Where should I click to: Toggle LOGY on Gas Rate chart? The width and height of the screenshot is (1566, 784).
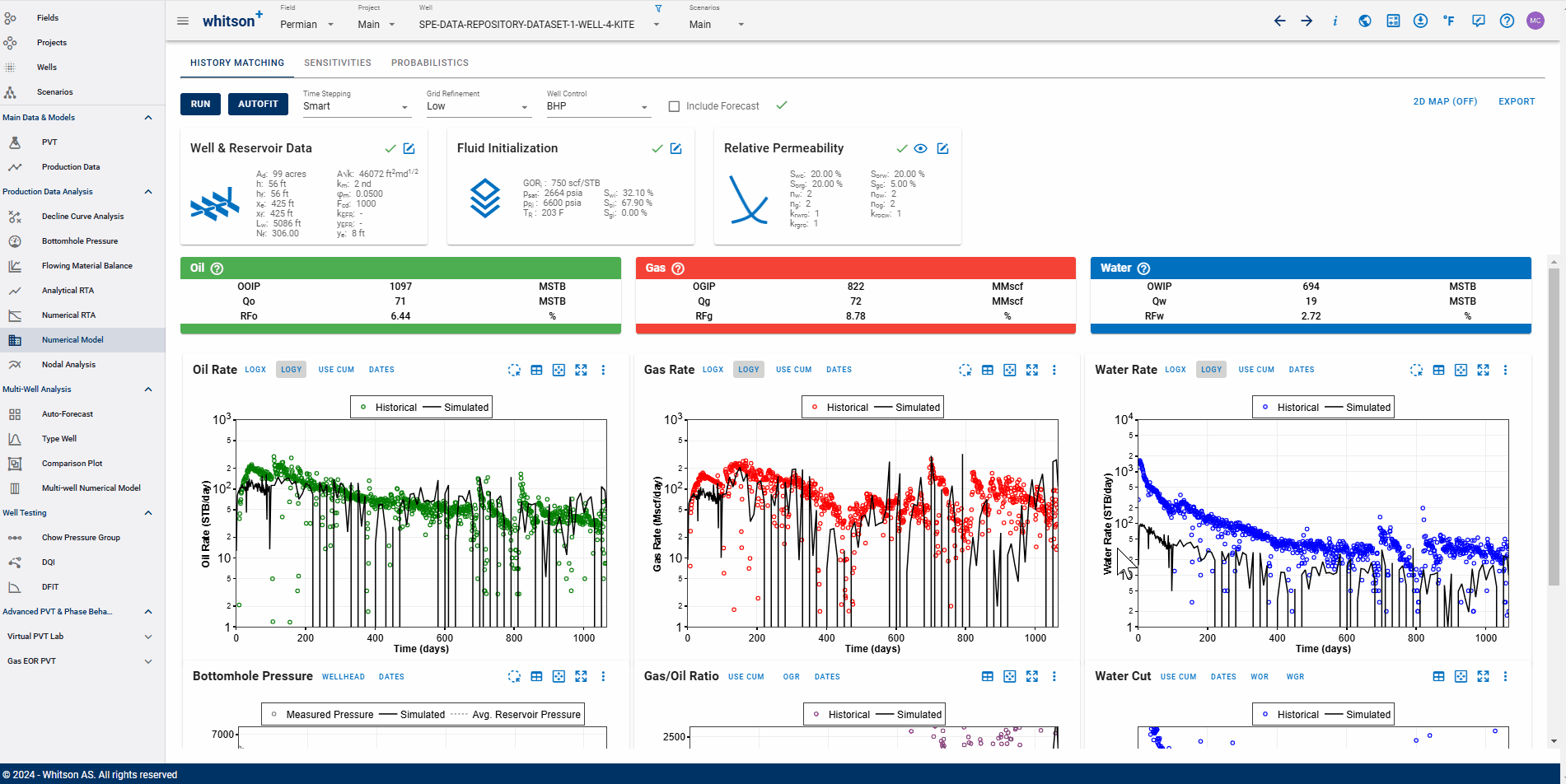(749, 370)
